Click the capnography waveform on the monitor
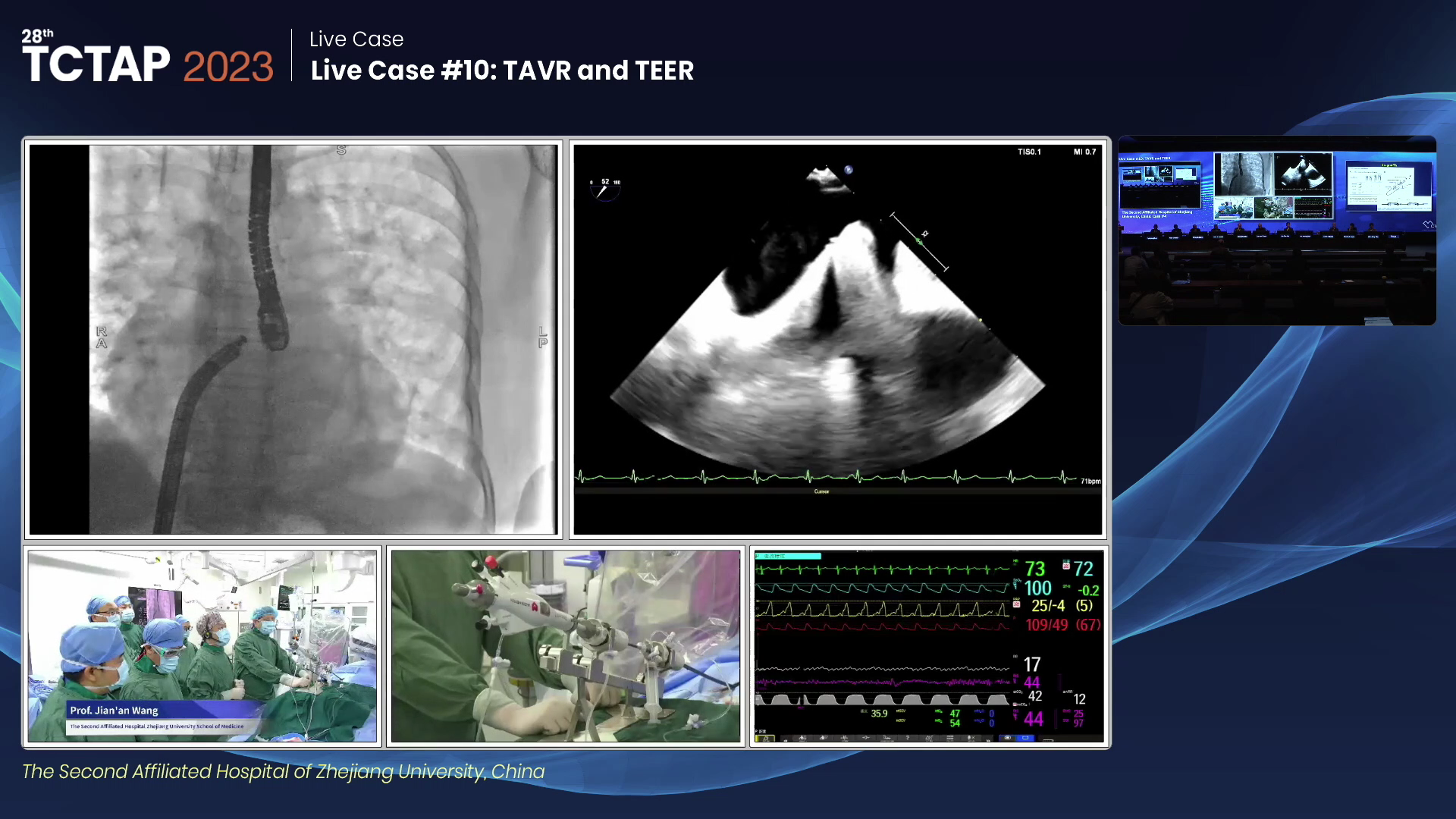The width and height of the screenshot is (1456, 819). (x=883, y=699)
